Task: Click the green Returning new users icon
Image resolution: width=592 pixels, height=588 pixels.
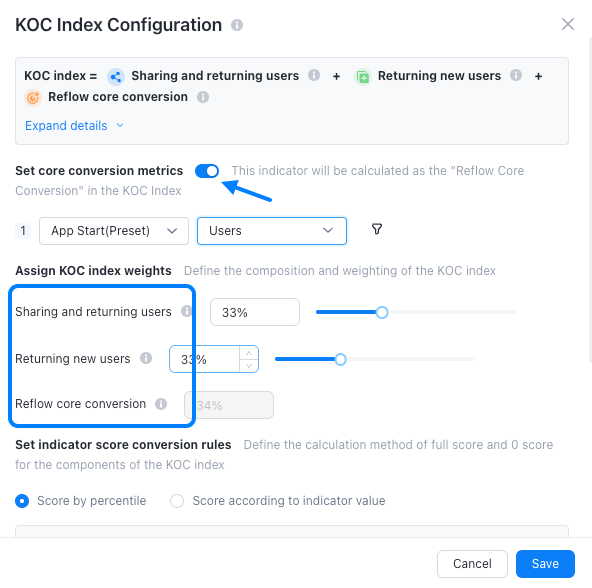Action: click(363, 77)
